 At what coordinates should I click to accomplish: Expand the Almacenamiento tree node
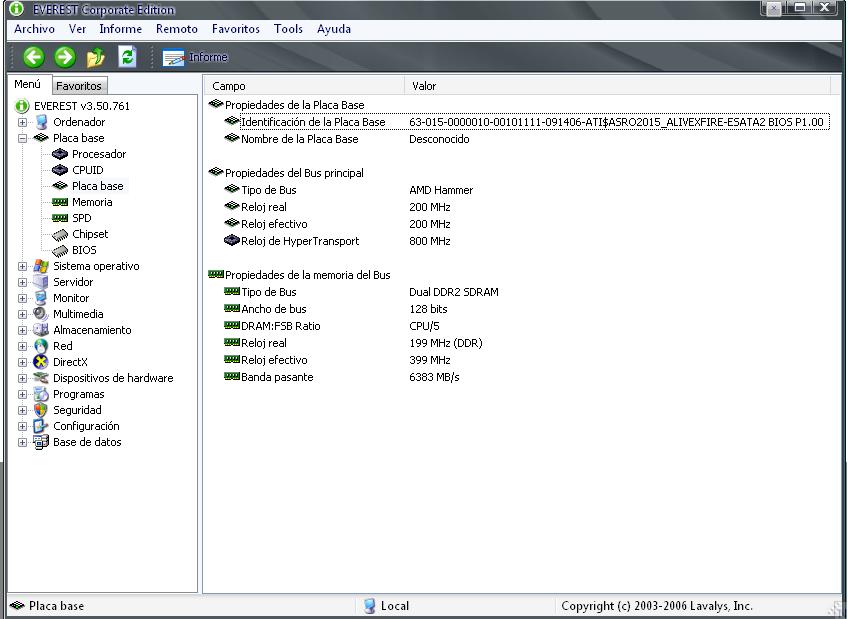(x=23, y=330)
